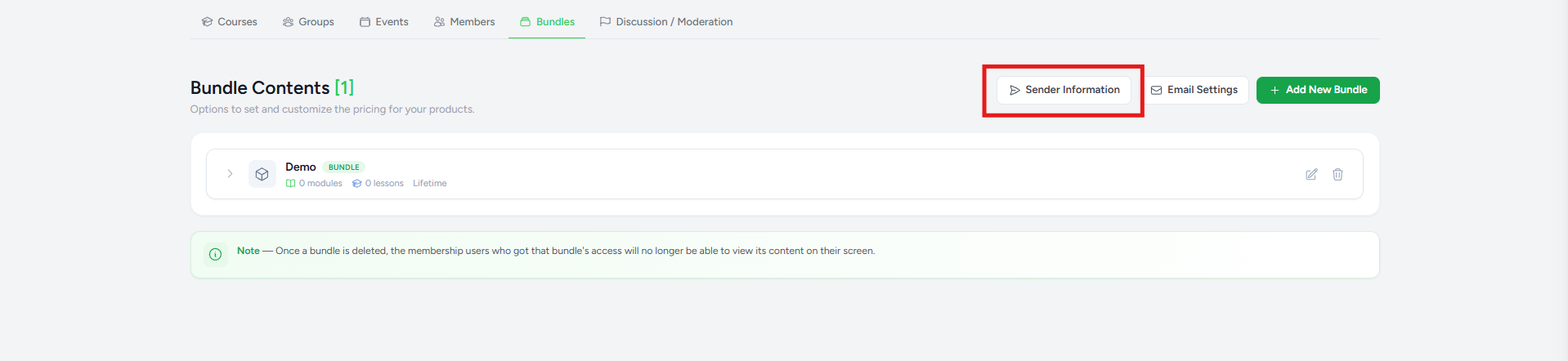Click the cap icon next to 0 lessons
Viewport: 1568px width, 361px height.
point(356,184)
